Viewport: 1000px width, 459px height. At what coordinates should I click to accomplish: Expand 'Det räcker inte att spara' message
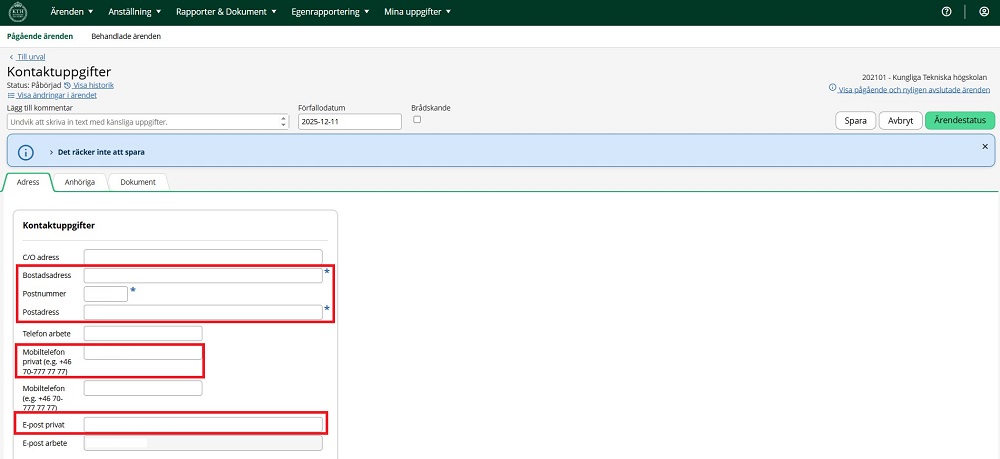point(51,152)
